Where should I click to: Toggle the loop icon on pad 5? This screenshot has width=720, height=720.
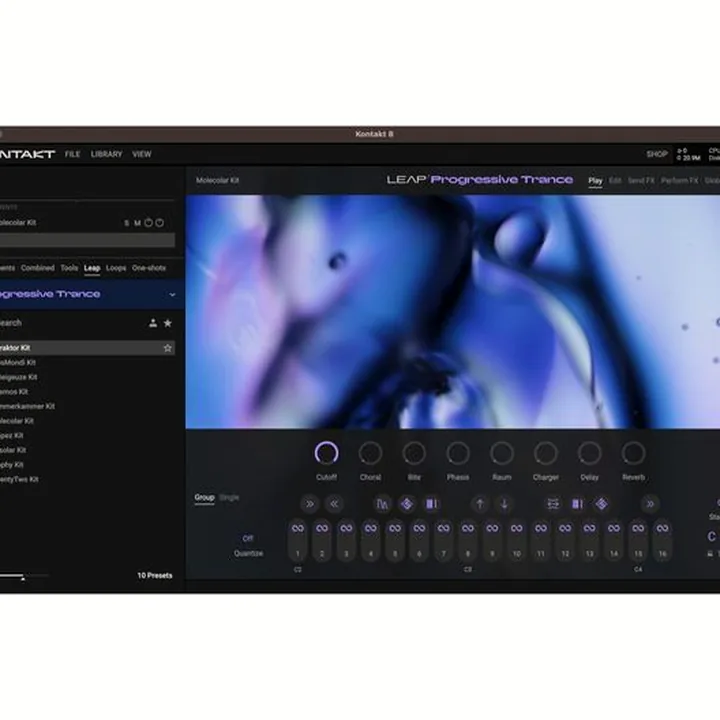[x=395, y=528]
